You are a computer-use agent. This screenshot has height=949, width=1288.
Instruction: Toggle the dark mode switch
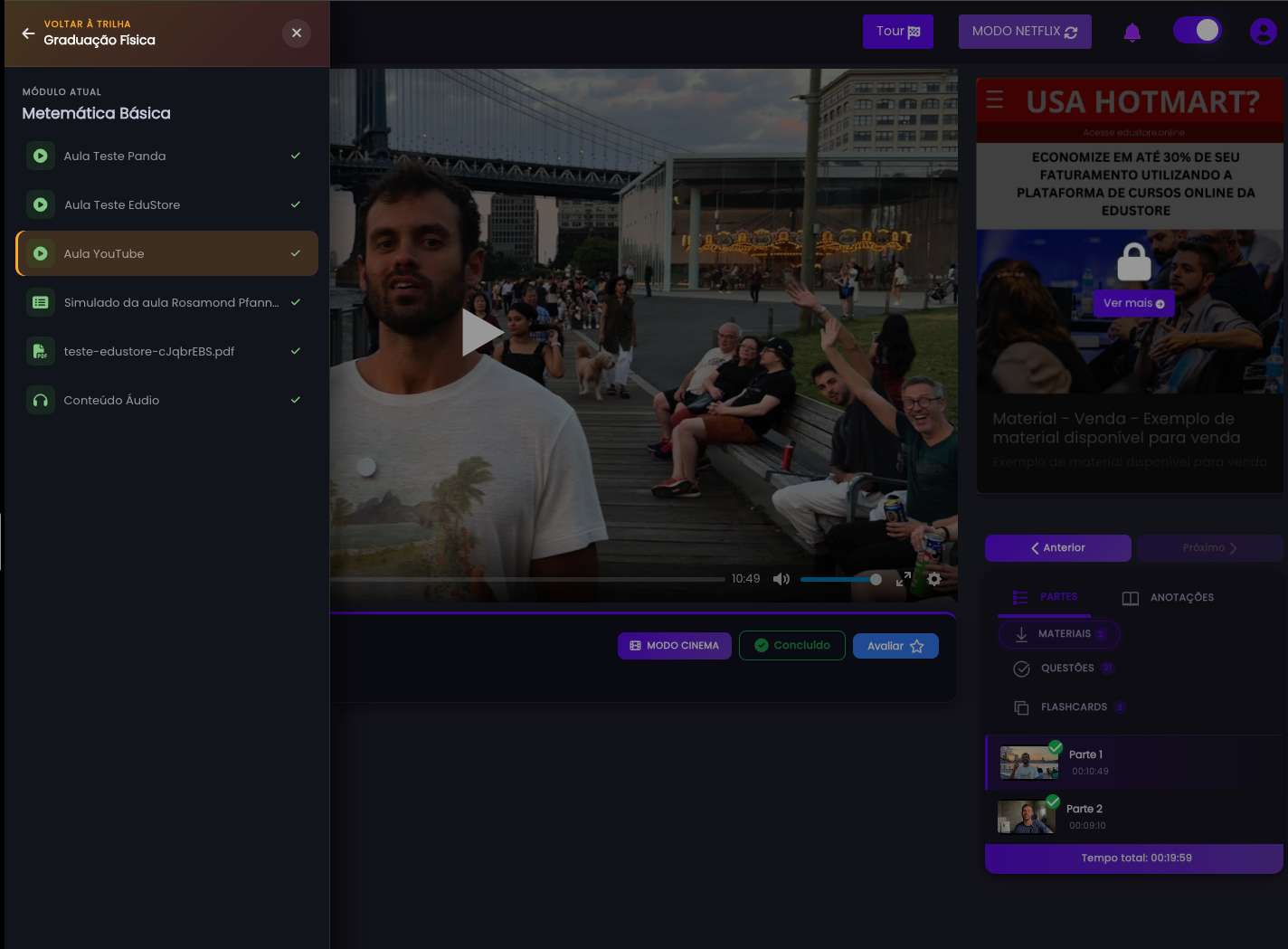(1198, 31)
